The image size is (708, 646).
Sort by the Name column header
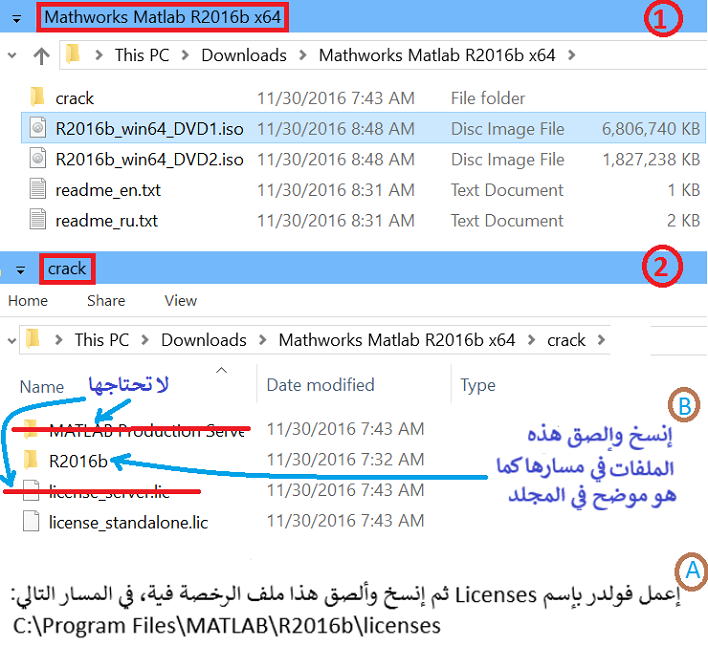tap(42, 386)
